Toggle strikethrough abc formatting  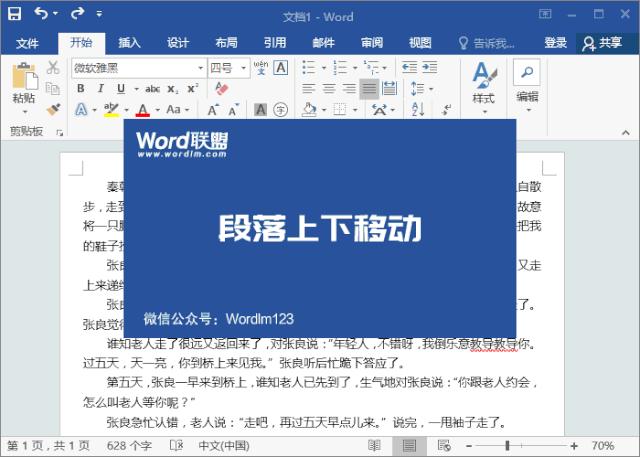click(152, 89)
